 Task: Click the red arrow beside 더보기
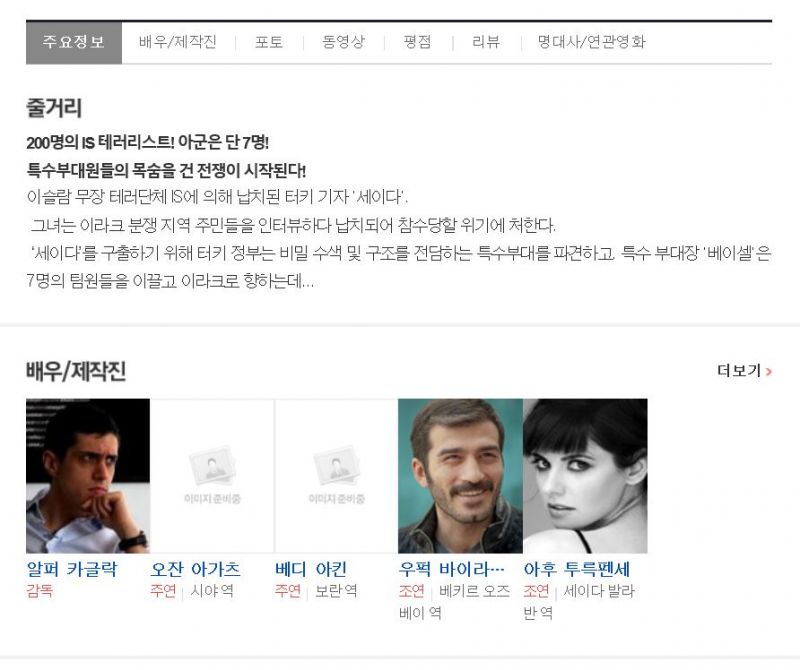tap(769, 371)
